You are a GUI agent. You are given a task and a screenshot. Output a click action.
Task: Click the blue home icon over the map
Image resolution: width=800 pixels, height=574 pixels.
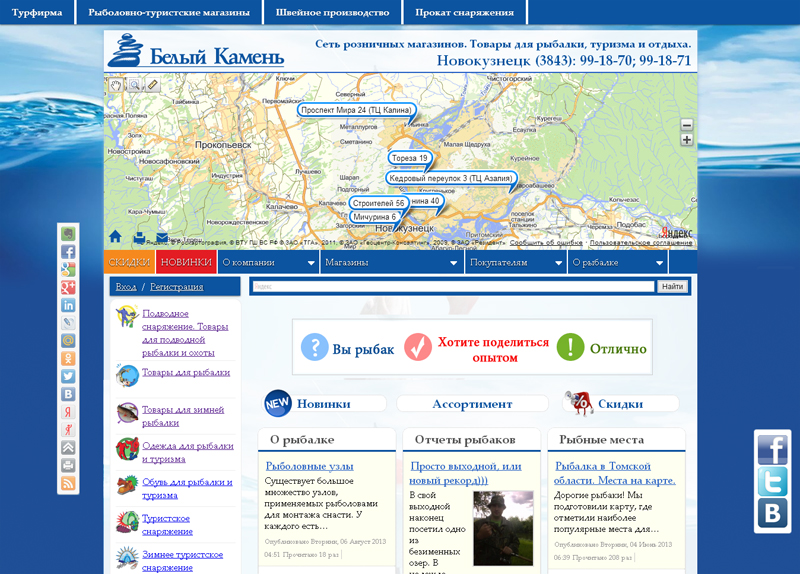pos(115,237)
